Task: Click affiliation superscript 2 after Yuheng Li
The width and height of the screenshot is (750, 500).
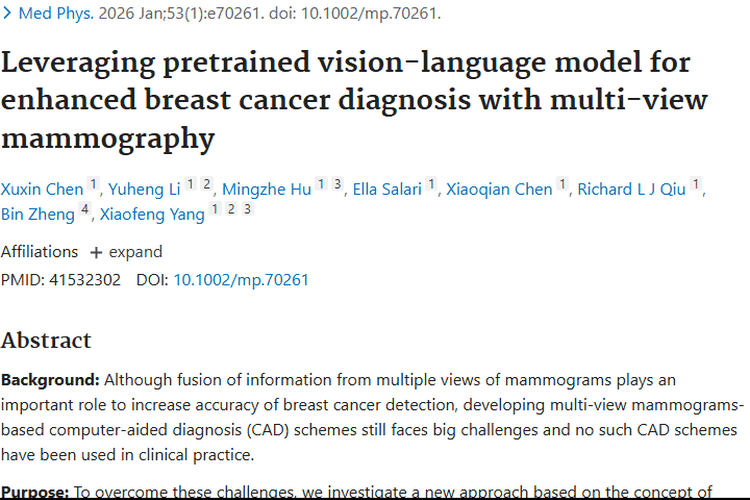Action: pos(205,185)
